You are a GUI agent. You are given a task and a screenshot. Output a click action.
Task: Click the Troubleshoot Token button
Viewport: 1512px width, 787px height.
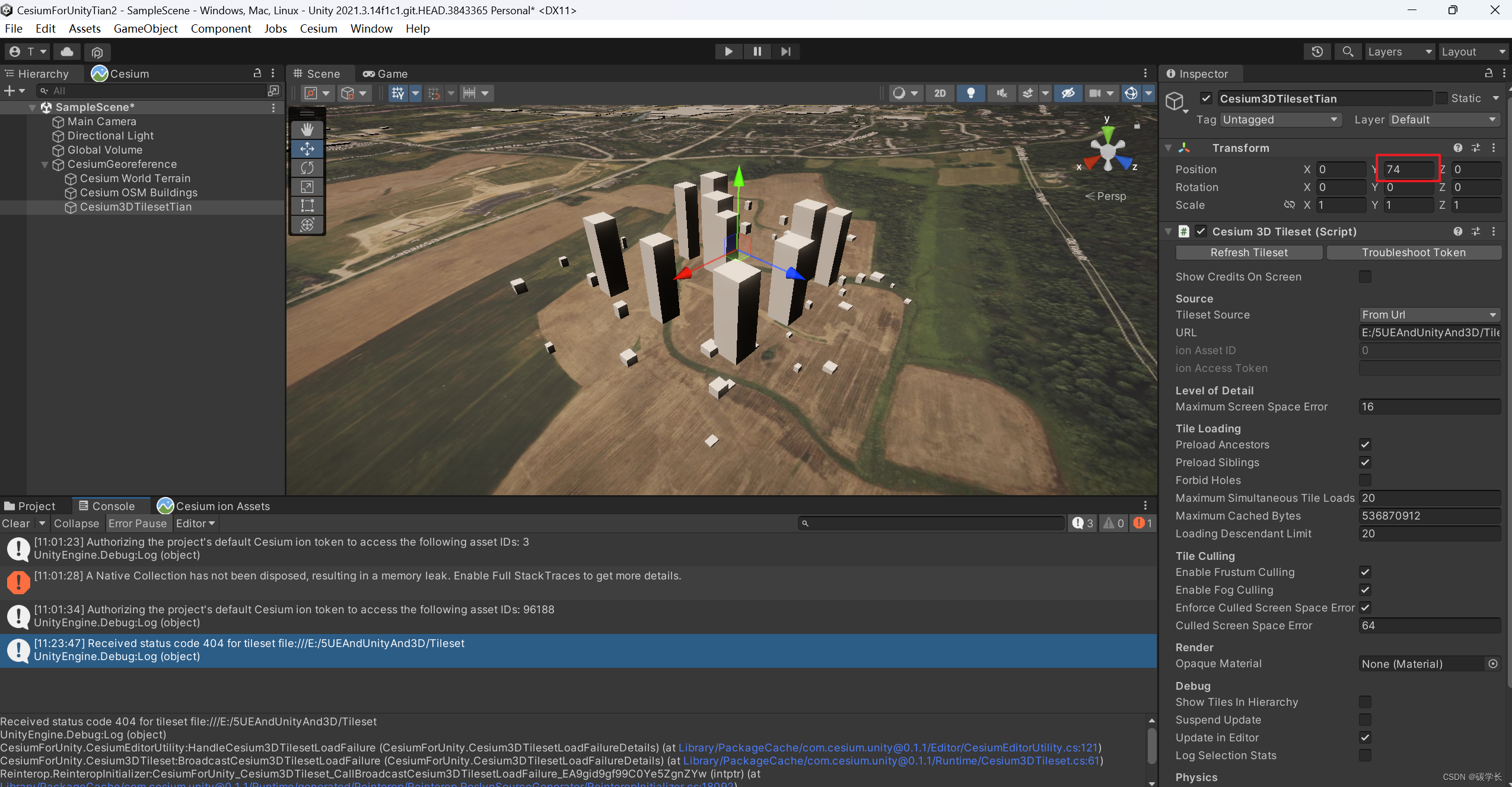[1413, 253]
